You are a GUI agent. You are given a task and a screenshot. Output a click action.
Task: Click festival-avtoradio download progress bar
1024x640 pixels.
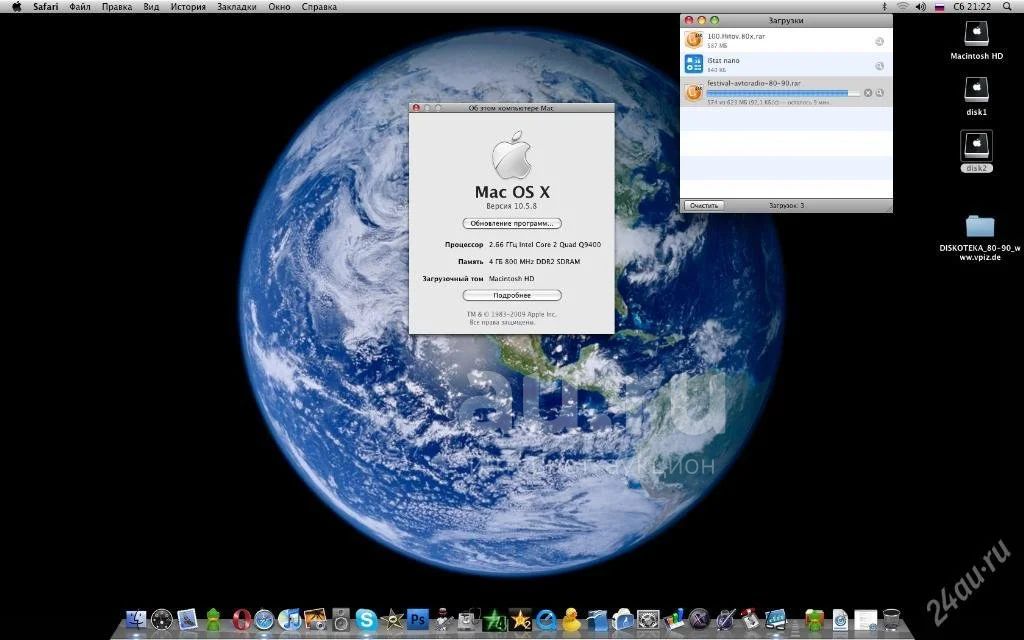(783, 93)
